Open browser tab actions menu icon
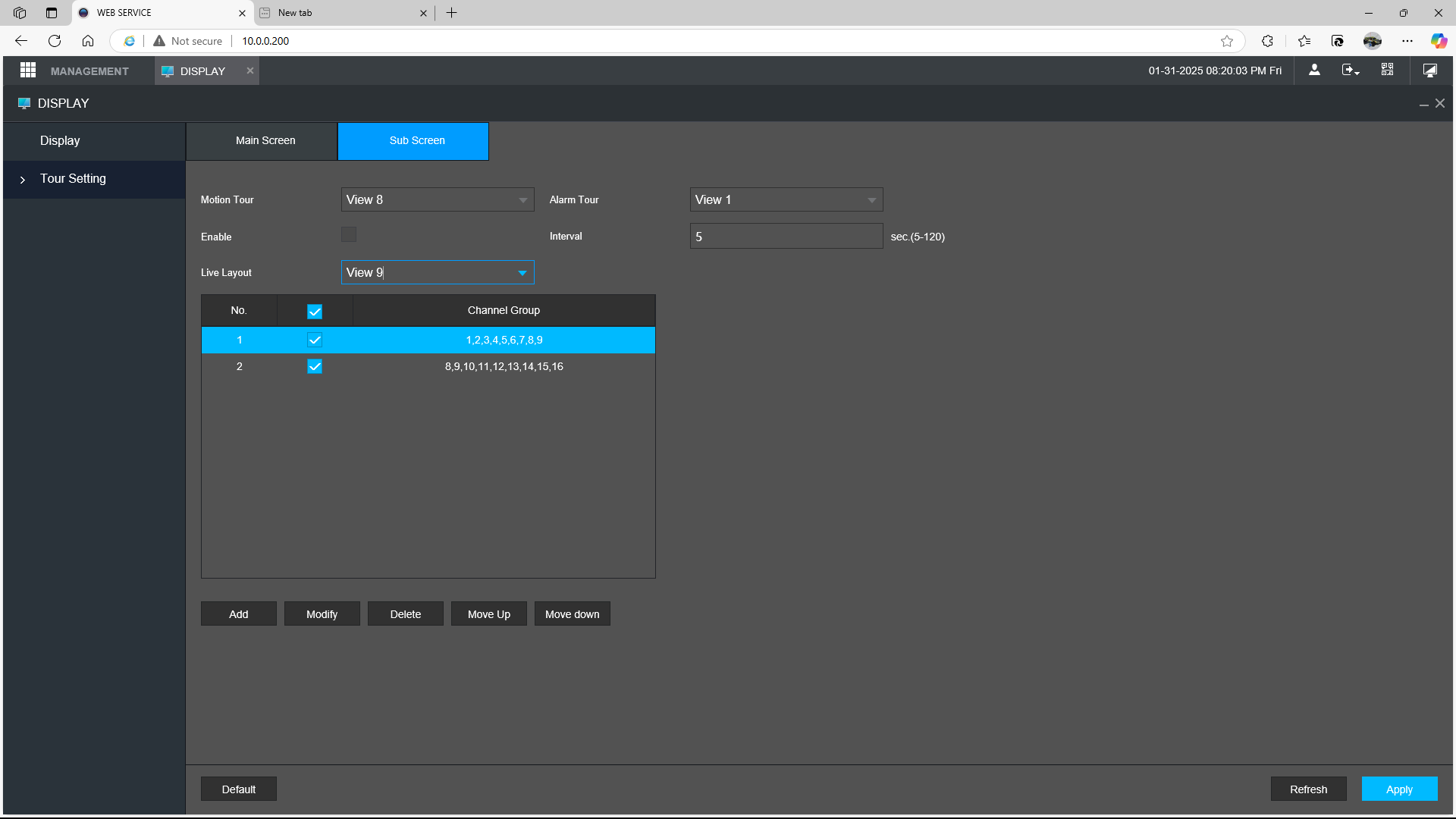The width and height of the screenshot is (1456, 819). pos(52,13)
